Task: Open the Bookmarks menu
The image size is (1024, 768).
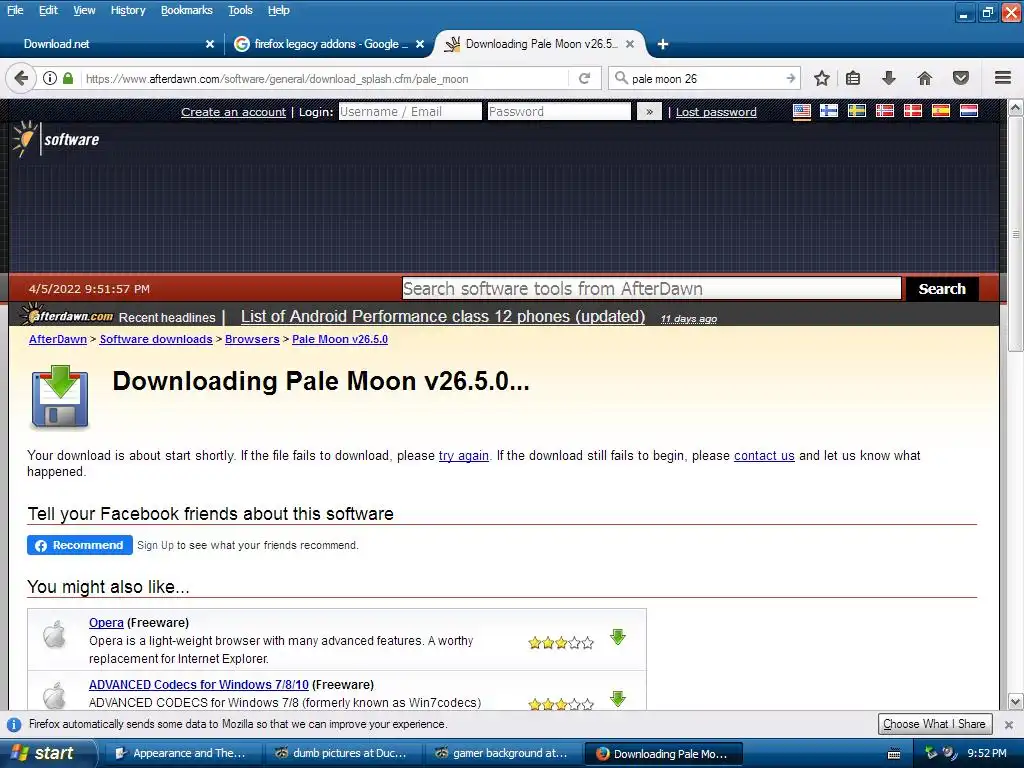Action: click(x=187, y=10)
